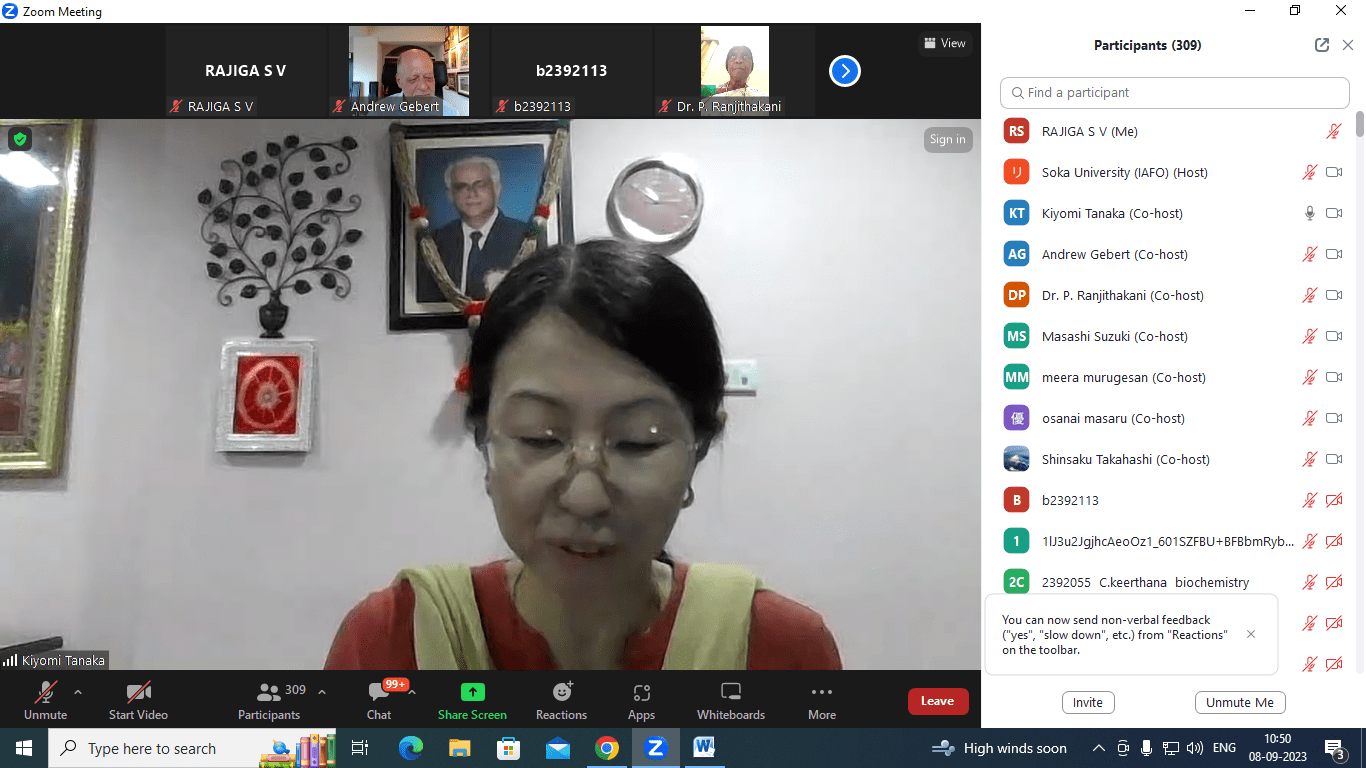1366x768 pixels.
Task: Open the Whiteboards tool
Action: 730,692
